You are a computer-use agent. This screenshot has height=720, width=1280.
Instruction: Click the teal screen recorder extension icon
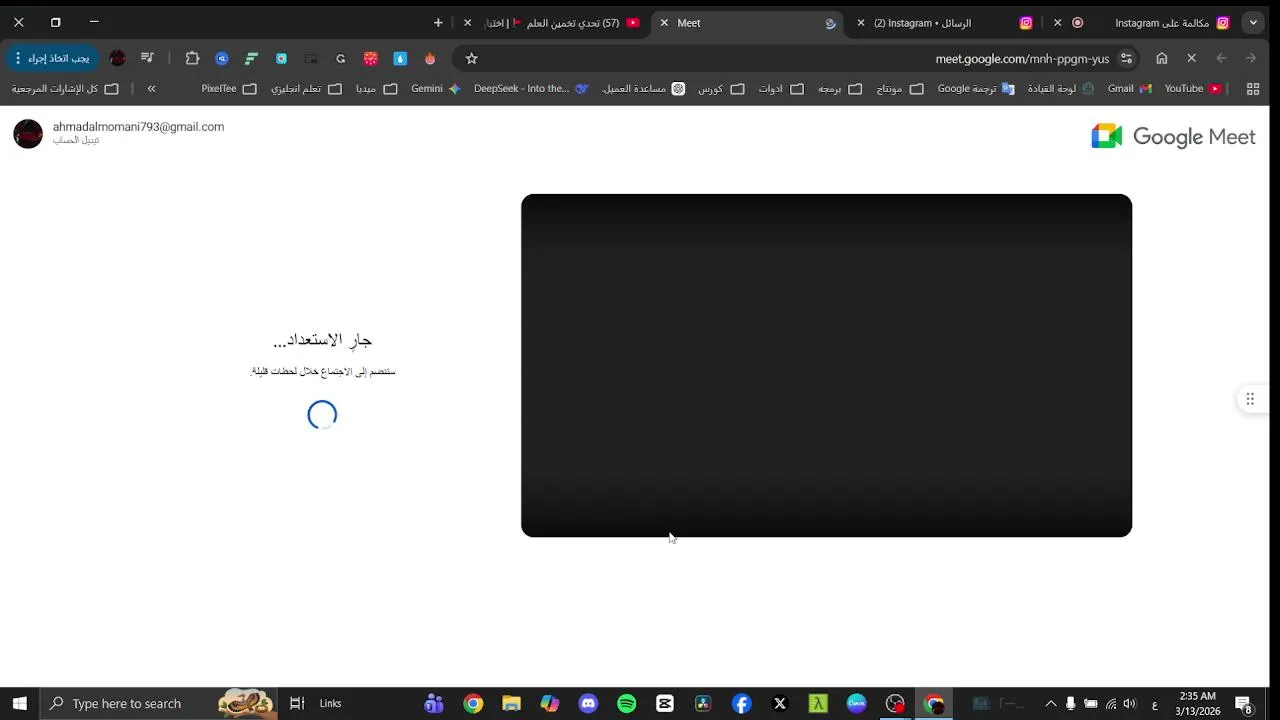point(281,58)
